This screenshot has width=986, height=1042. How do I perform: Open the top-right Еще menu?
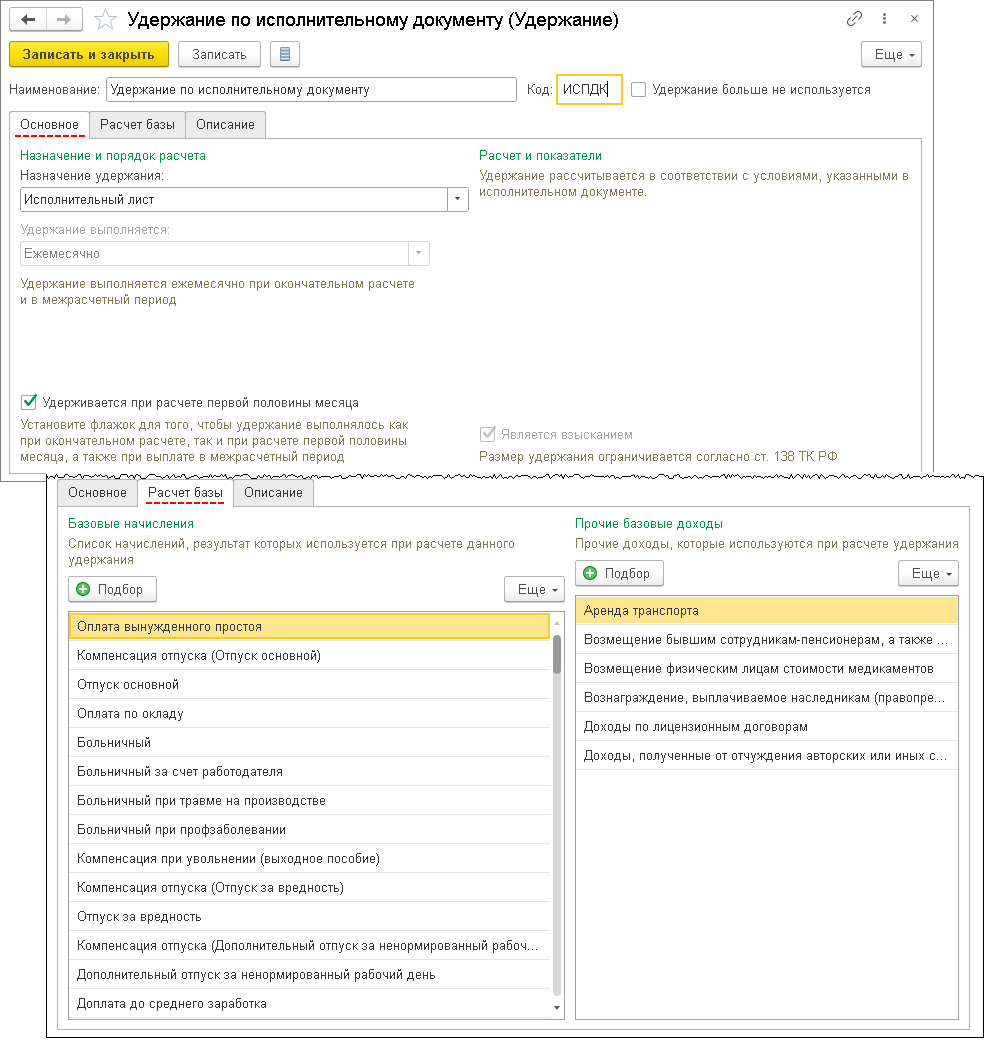coord(890,54)
